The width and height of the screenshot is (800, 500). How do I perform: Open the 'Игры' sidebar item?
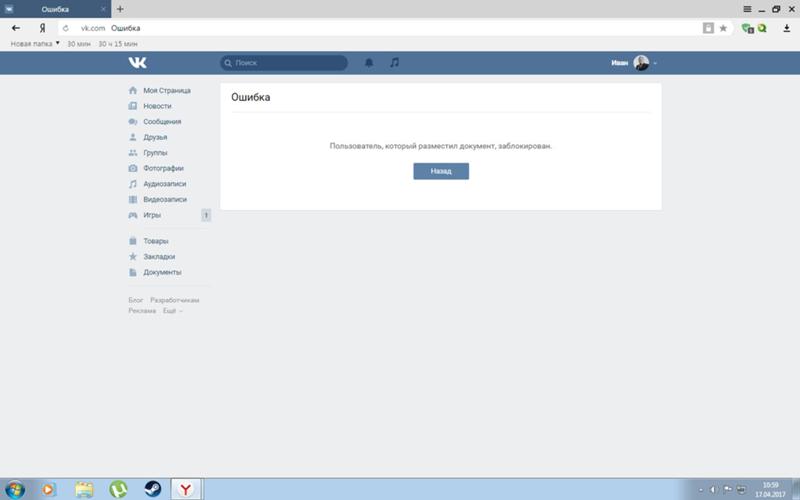[152, 215]
